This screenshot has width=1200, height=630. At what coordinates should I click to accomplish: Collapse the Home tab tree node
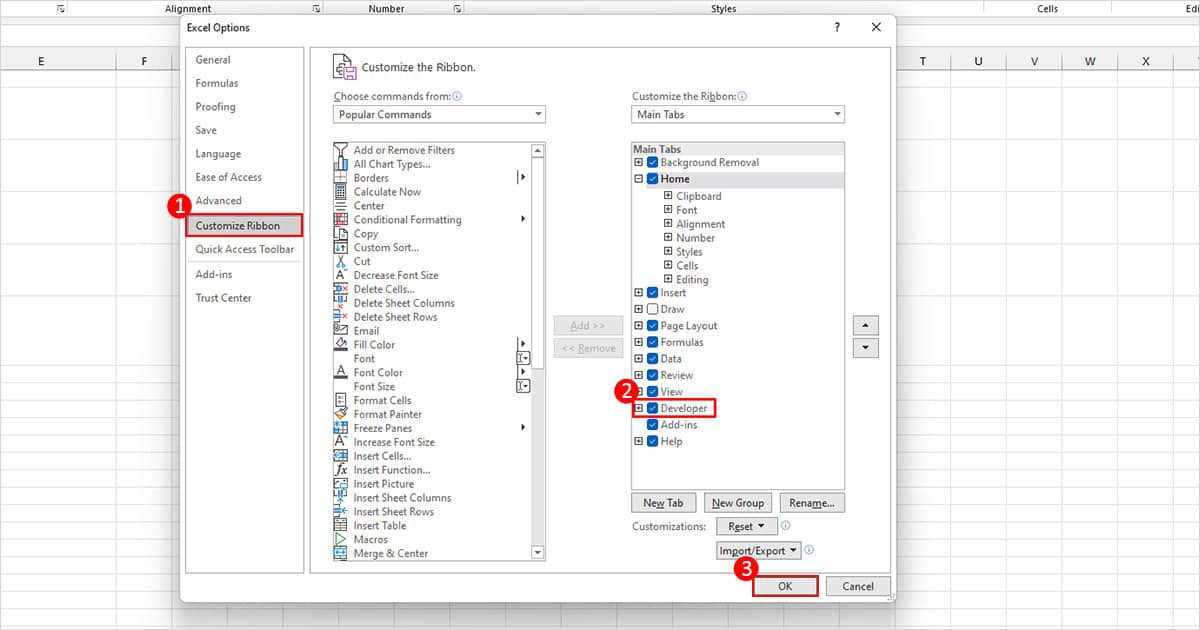(639, 178)
